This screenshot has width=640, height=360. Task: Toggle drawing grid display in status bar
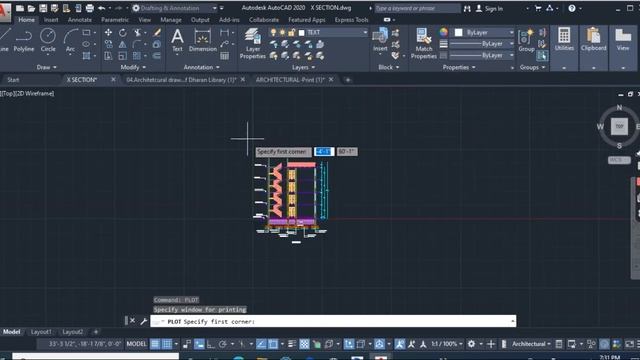[155, 344]
